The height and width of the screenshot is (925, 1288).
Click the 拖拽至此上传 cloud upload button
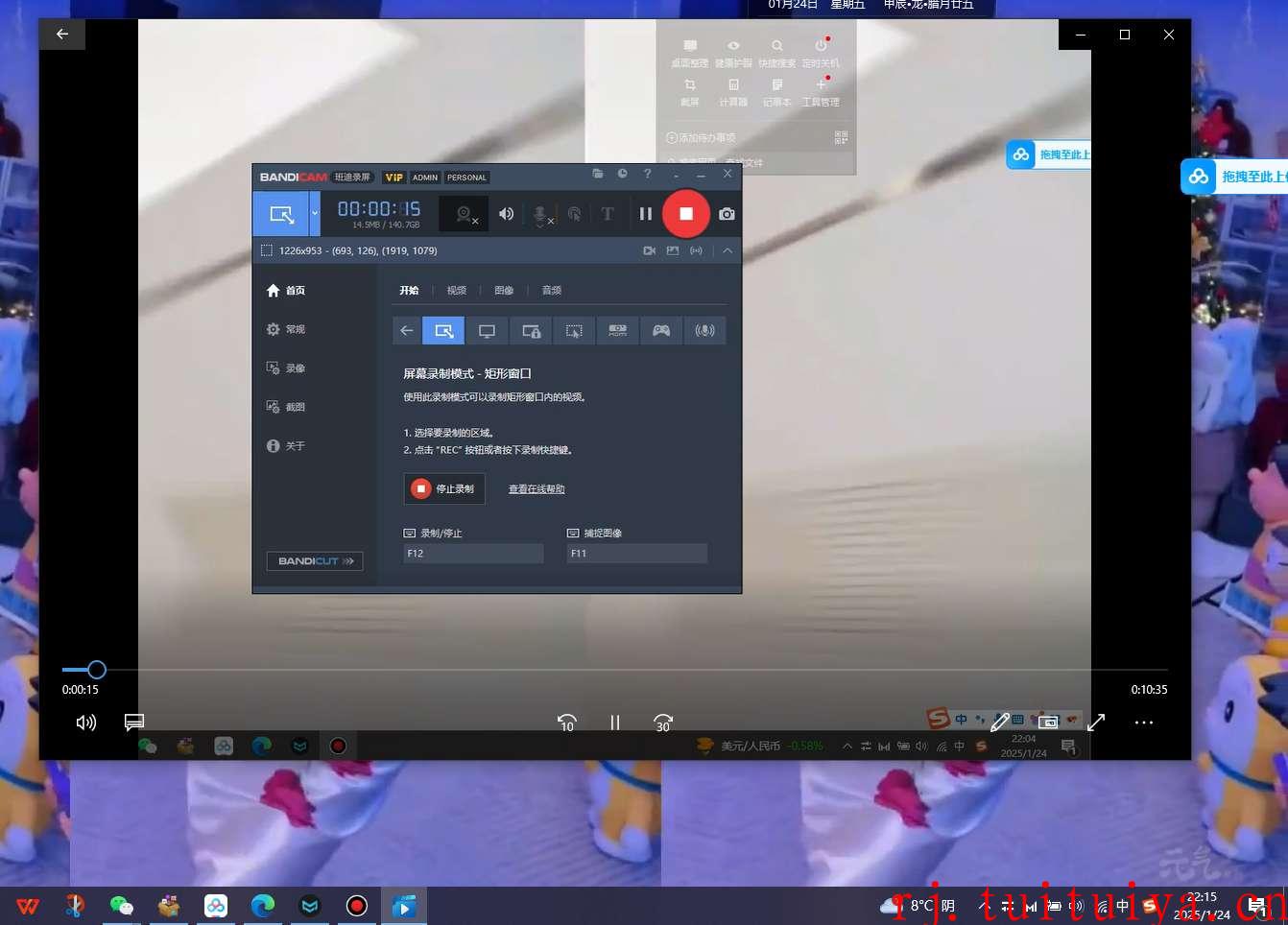pos(1234,177)
